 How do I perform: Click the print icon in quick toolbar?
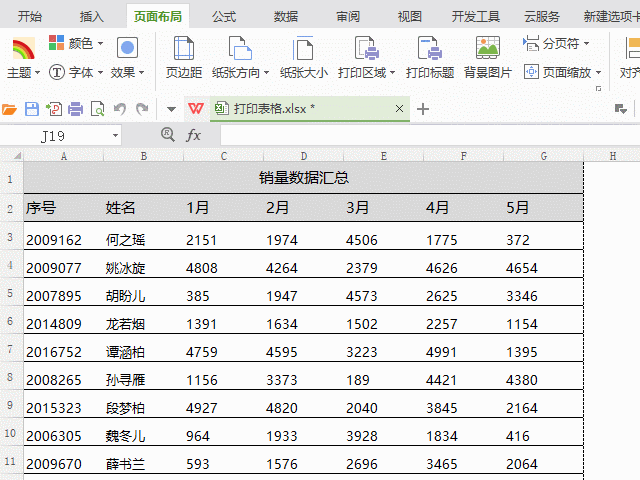pos(75,109)
